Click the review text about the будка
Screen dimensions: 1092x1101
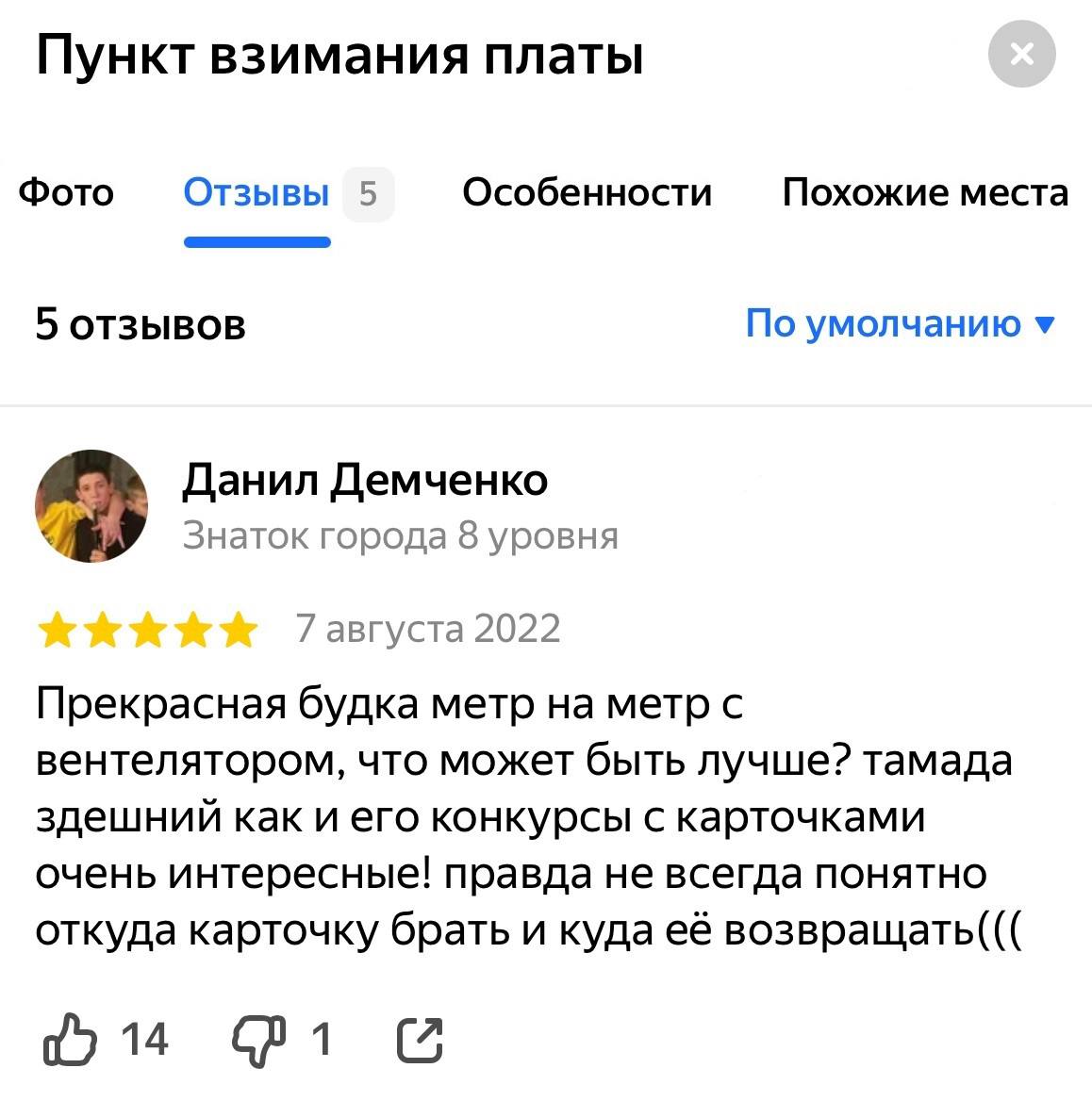523,816
